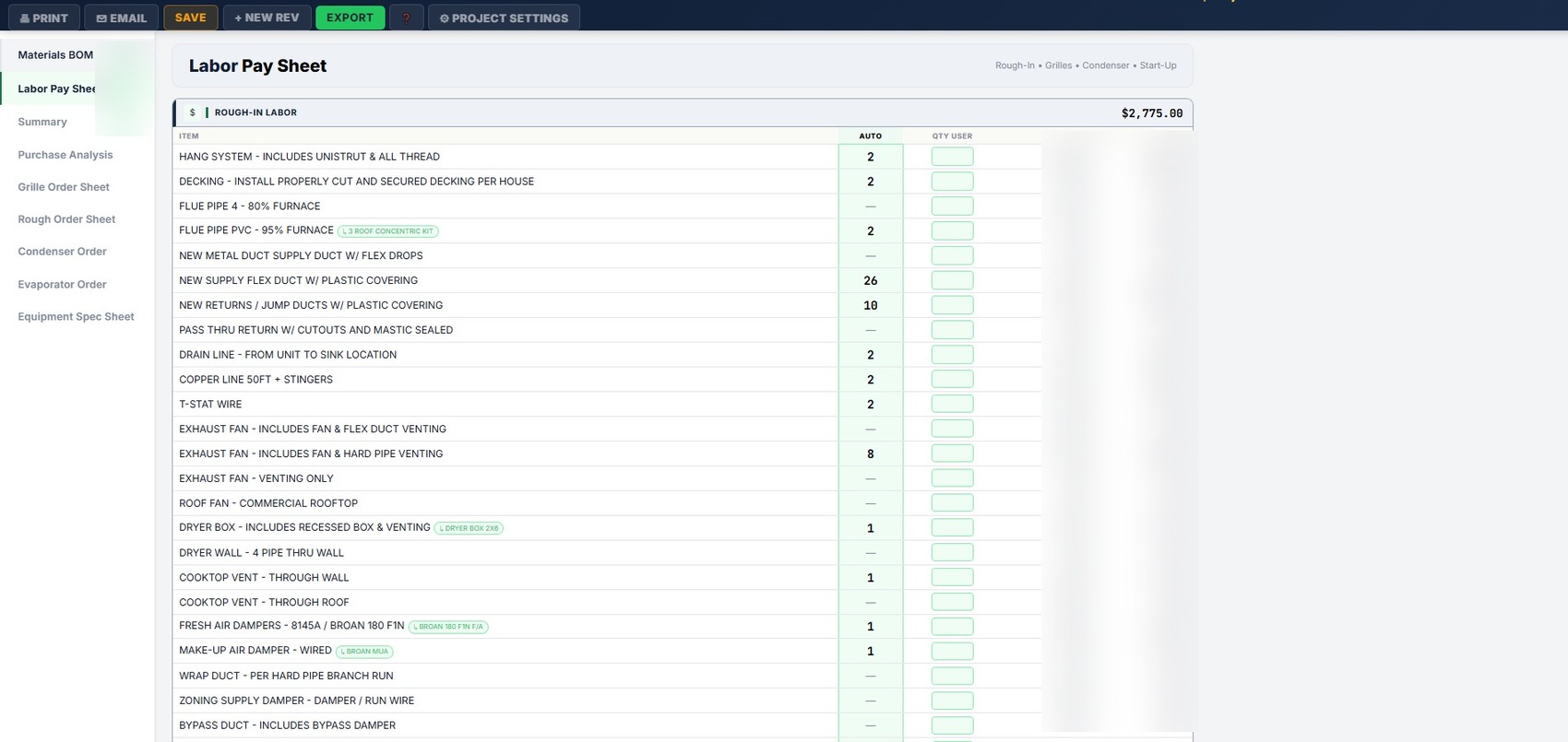Click the qty user field for Hang System
The height and width of the screenshot is (742, 1568).
[x=952, y=157]
